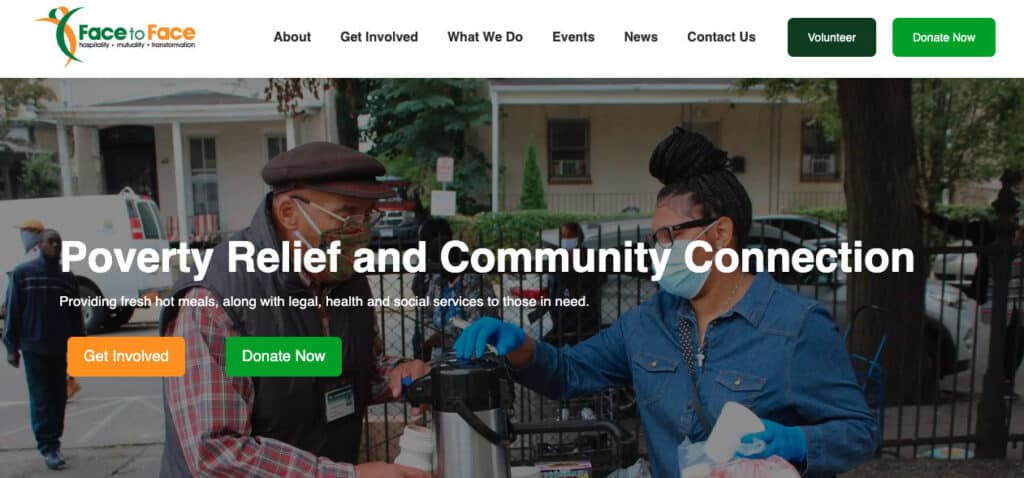Image resolution: width=1024 pixels, height=478 pixels.
Task: Click Donate Now in the header
Action: (944, 37)
